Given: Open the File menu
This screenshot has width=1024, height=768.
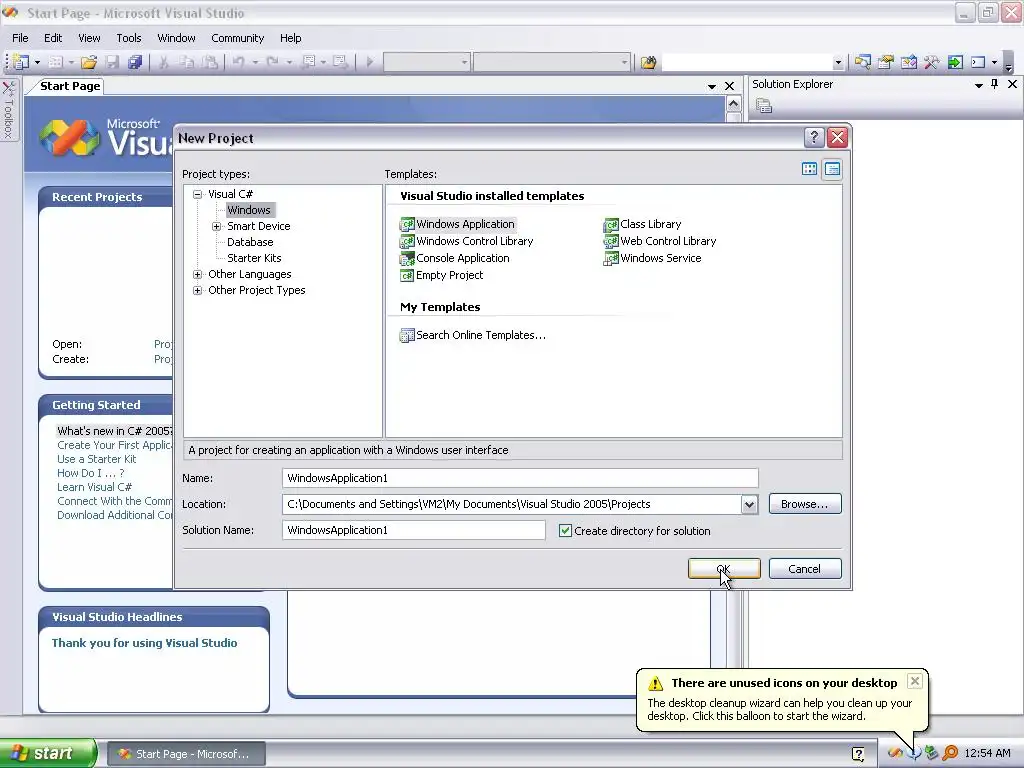Looking at the screenshot, I should point(20,38).
